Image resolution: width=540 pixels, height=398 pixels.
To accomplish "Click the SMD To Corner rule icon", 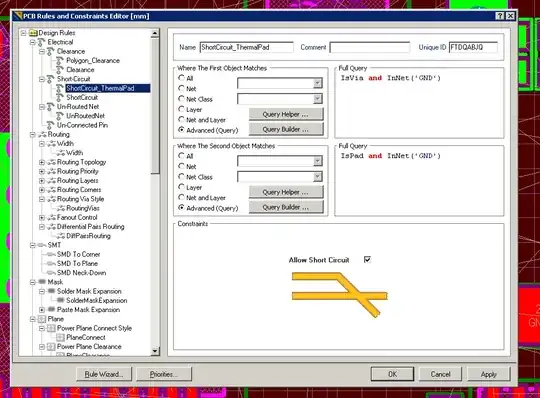I will point(51,254).
